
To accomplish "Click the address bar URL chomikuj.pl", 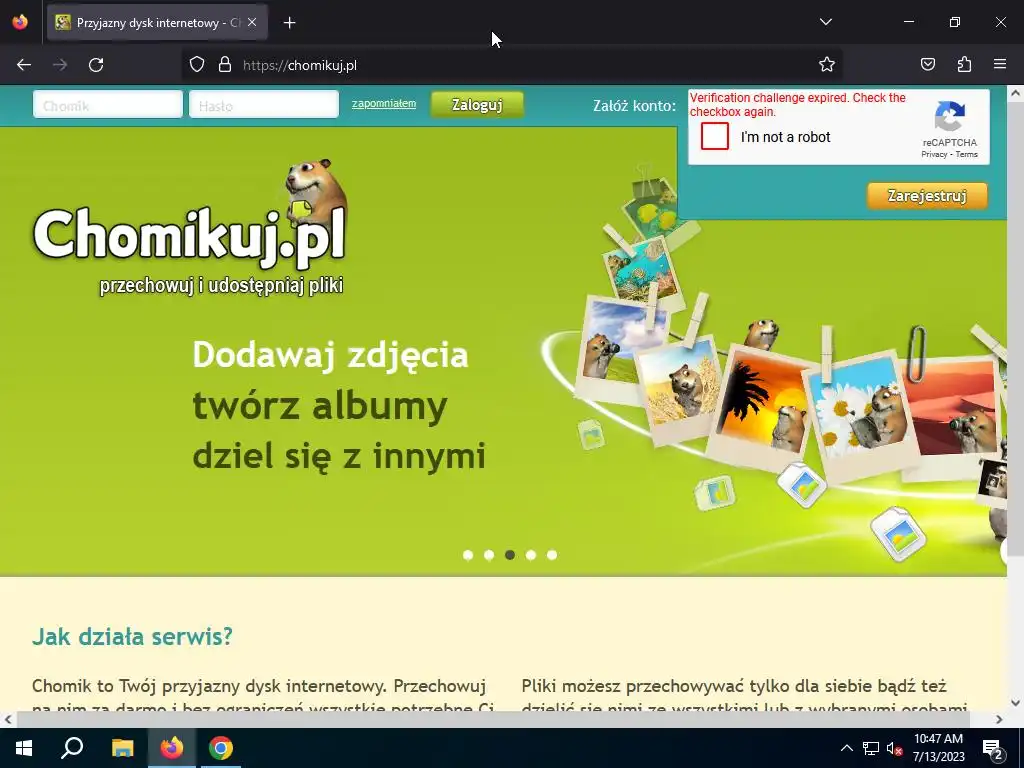I will pyautogui.click(x=300, y=65).
